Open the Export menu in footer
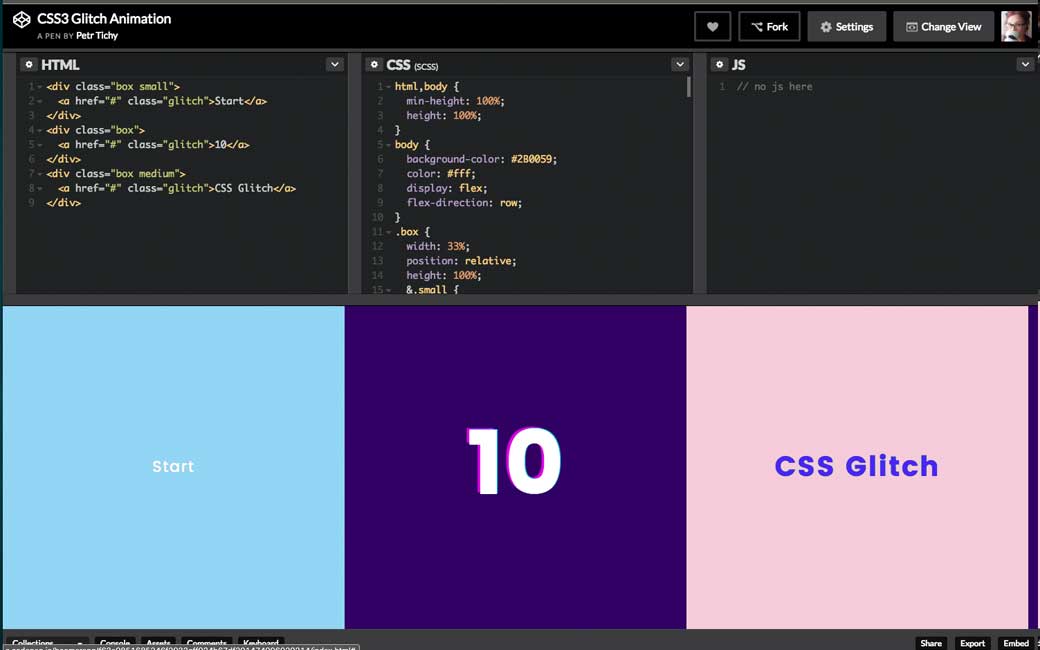The image size is (1040, 650). point(972,643)
